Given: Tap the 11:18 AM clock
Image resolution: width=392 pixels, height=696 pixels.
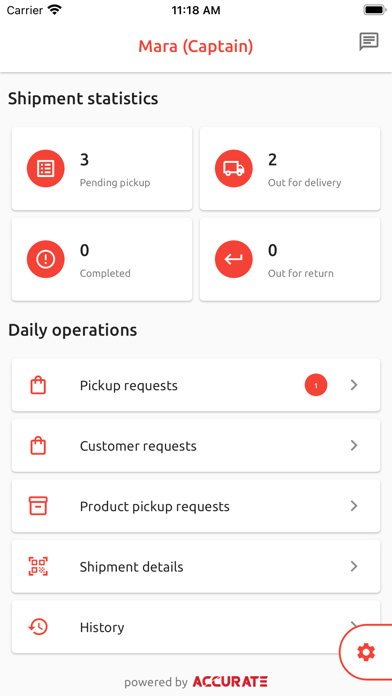Looking at the screenshot, I should 196,11.
